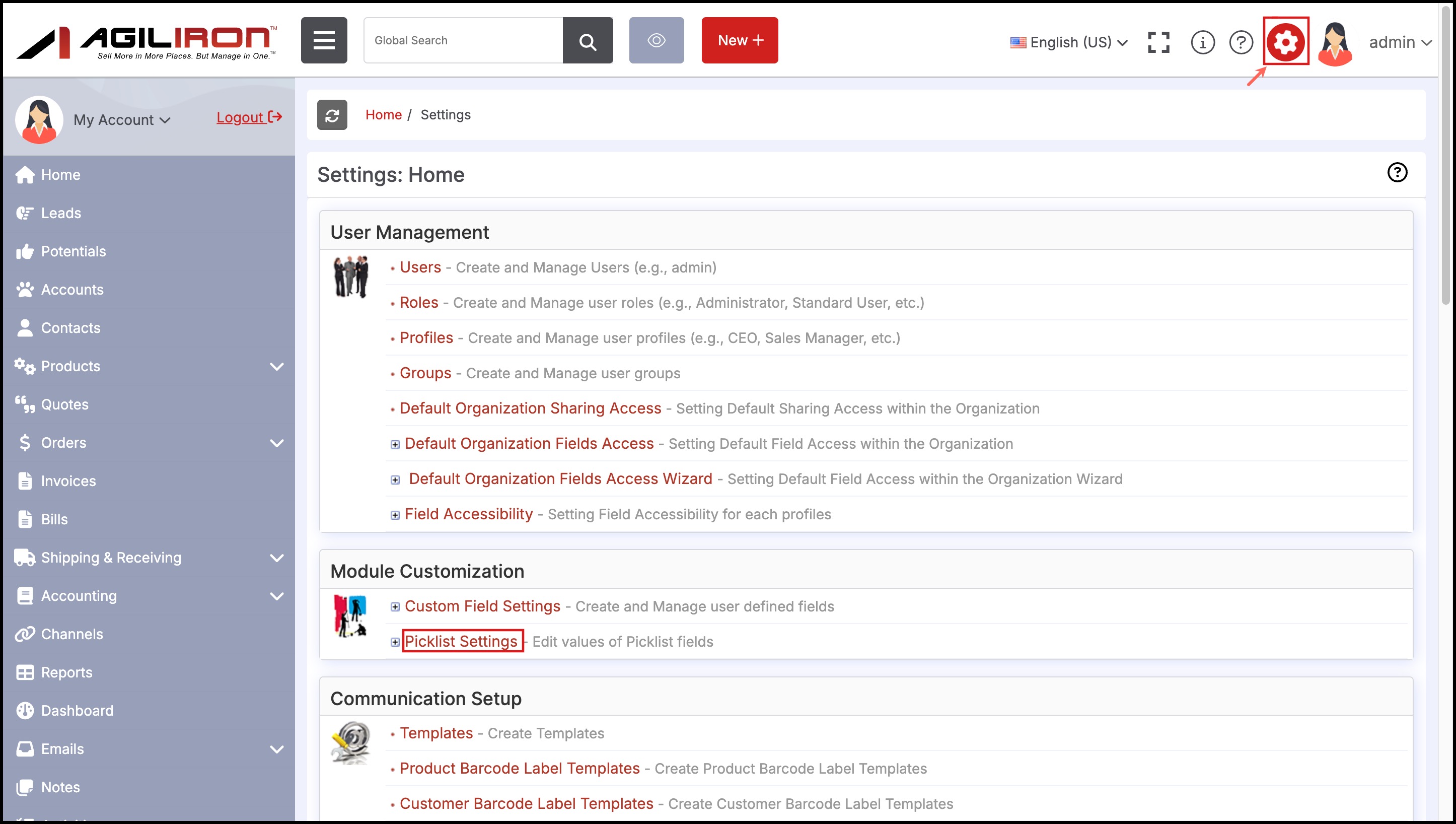Expand Default Organization Fields Access plus box

pyautogui.click(x=395, y=444)
